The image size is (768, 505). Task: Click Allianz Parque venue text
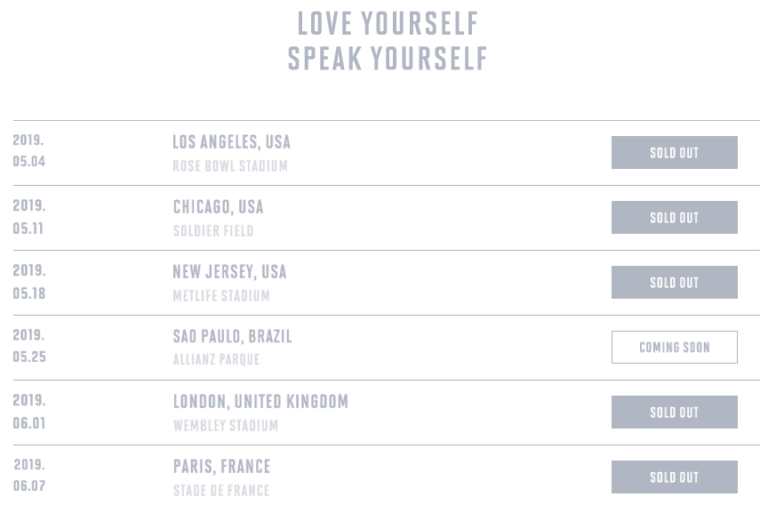(x=216, y=360)
